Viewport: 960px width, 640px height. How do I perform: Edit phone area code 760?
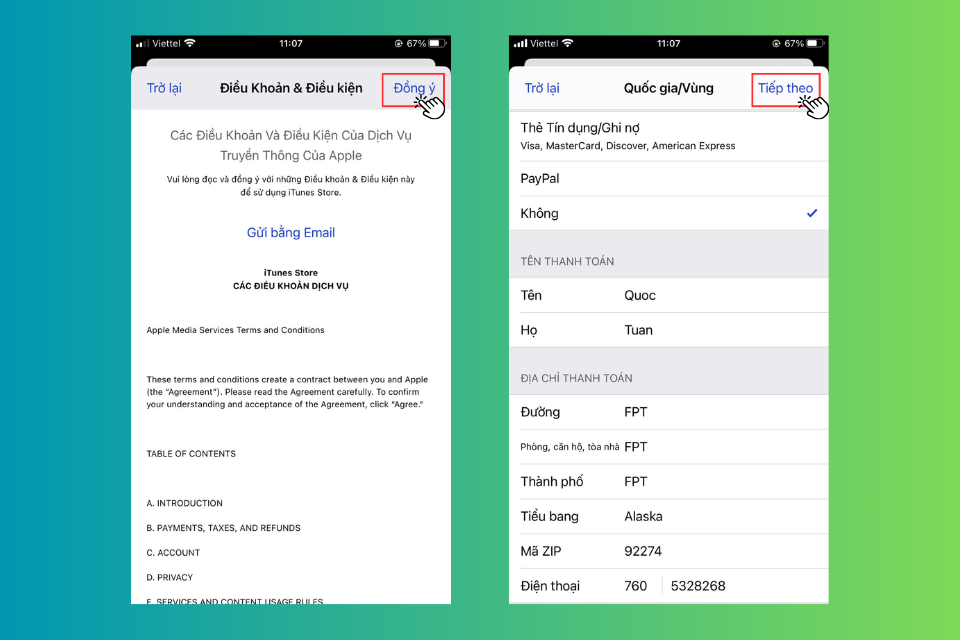coord(636,586)
